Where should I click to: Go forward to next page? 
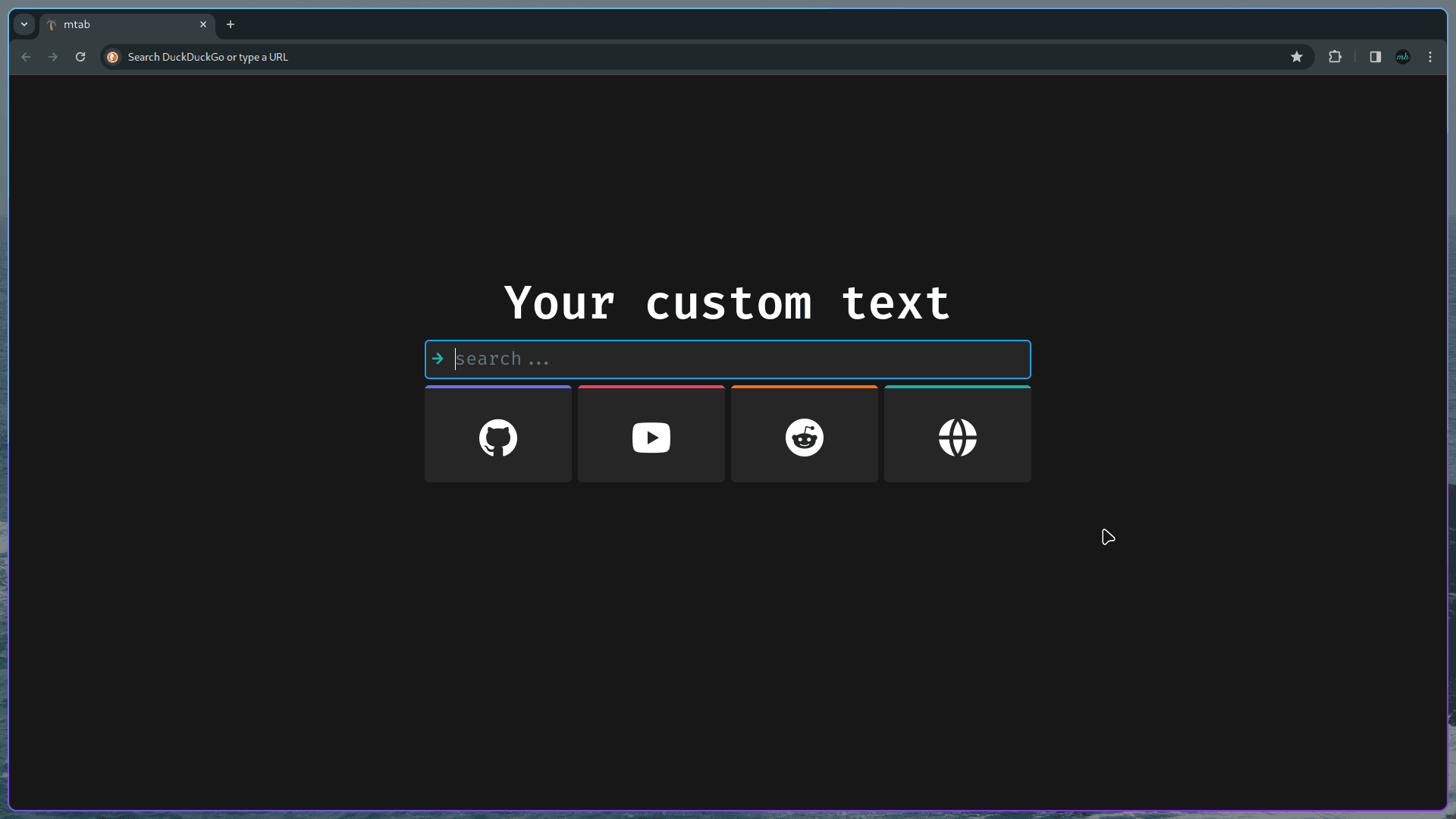point(53,57)
